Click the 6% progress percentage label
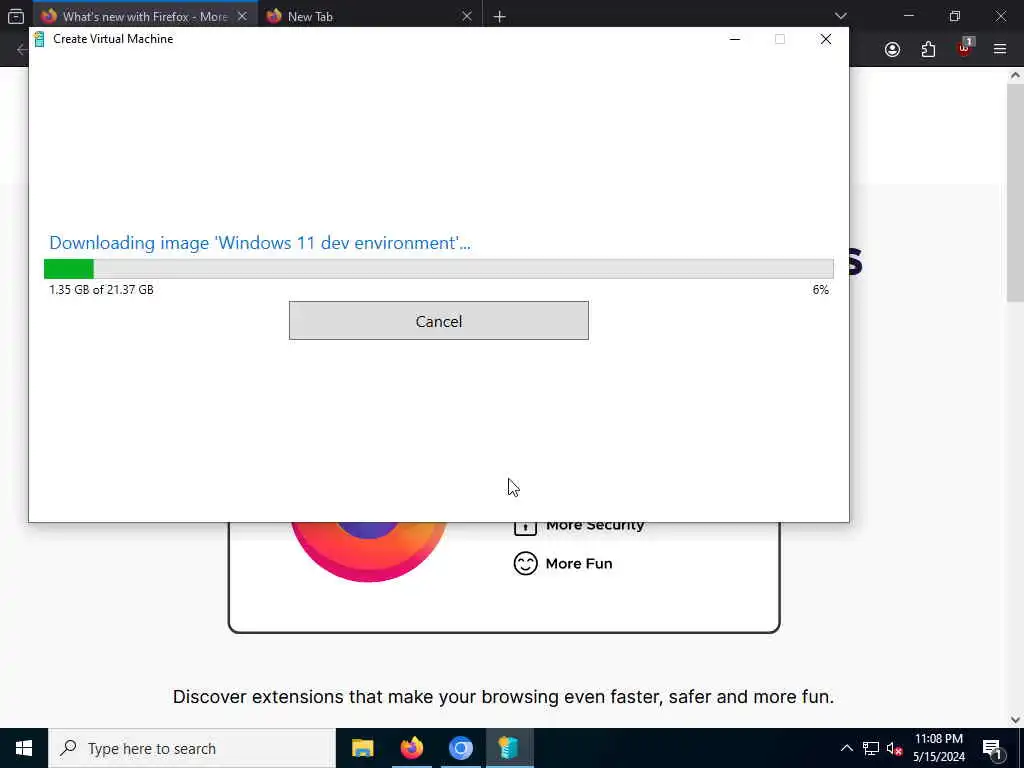 (821, 289)
